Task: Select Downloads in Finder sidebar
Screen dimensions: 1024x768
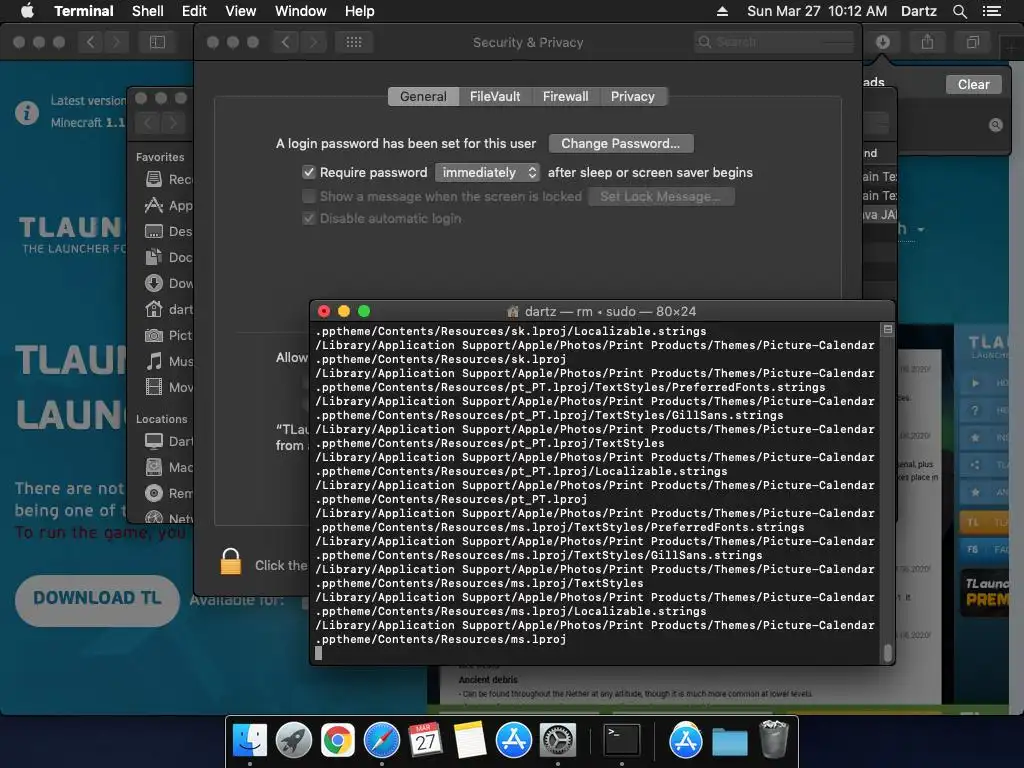Action: tap(167, 283)
